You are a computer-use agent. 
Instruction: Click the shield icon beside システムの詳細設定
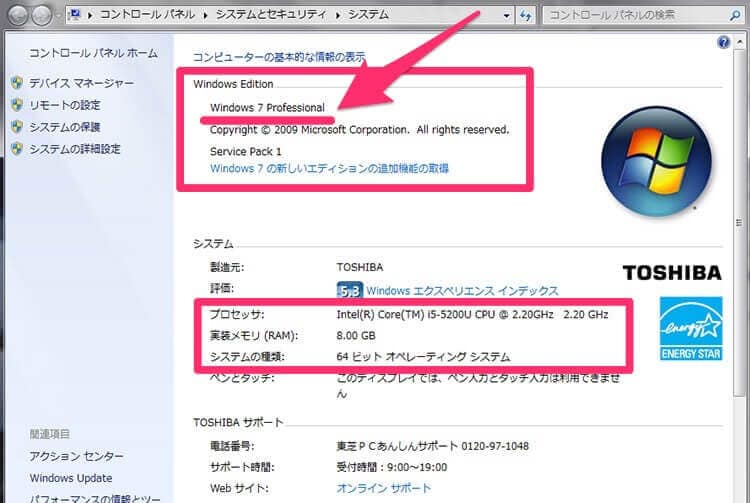point(17,149)
